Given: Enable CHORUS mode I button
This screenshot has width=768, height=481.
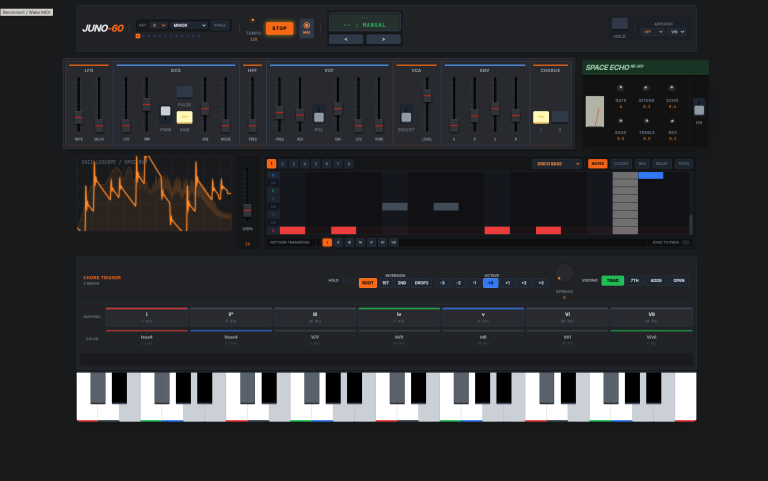Looking at the screenshot, I should pos(541,117).
